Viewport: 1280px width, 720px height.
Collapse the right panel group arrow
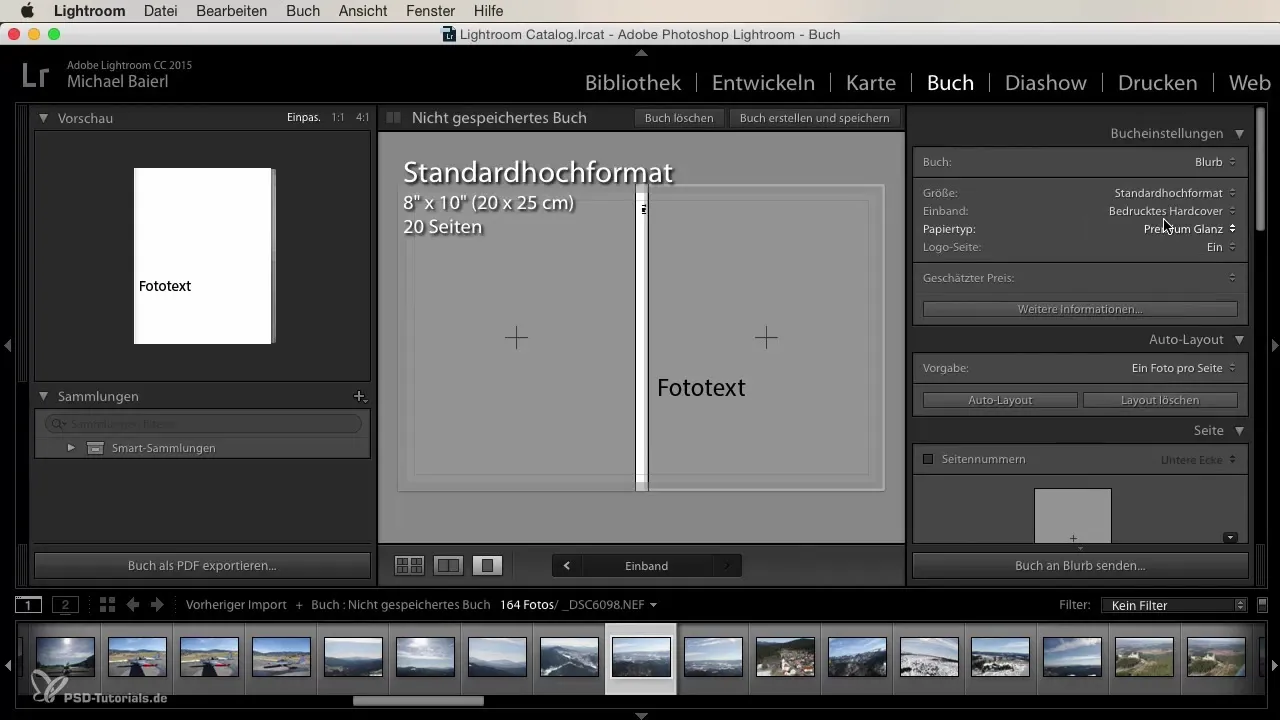point(1274,345)
